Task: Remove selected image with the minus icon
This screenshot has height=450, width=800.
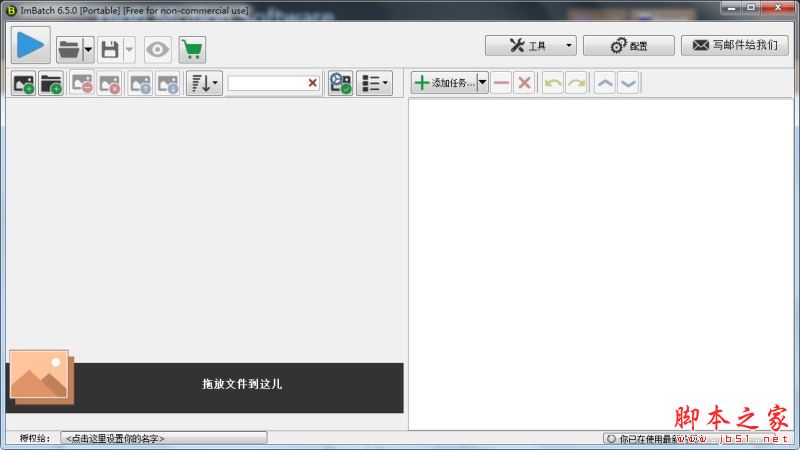Action: point(82,83)
